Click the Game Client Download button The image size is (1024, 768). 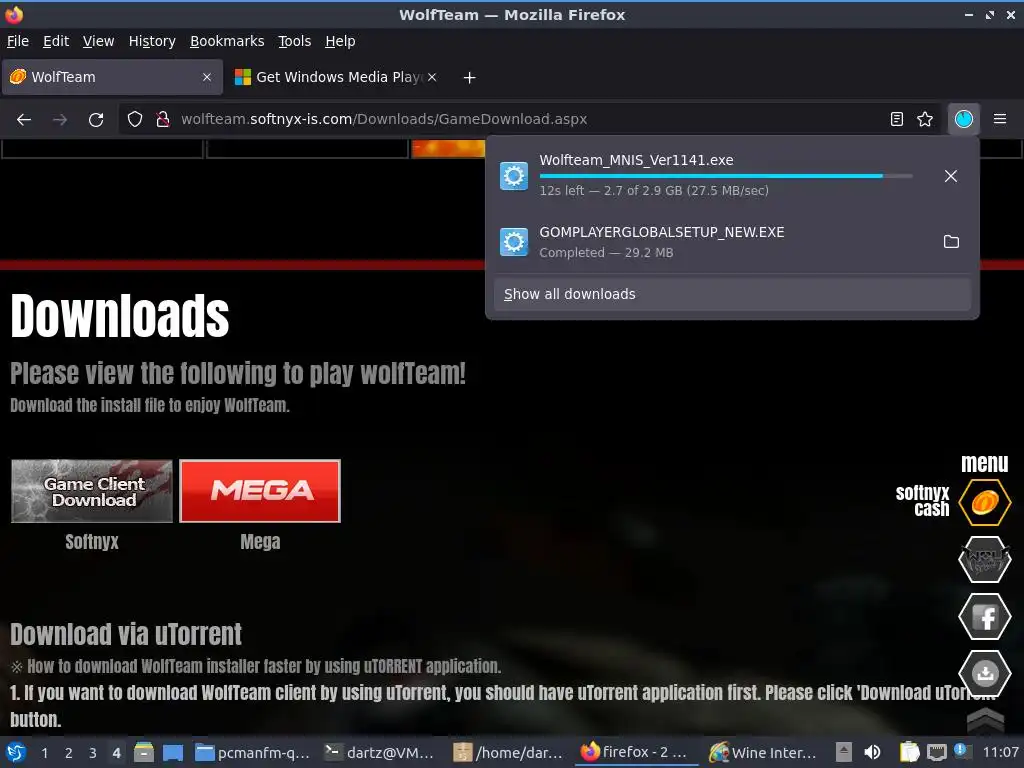pyautogui.click(x=91, y=491)
